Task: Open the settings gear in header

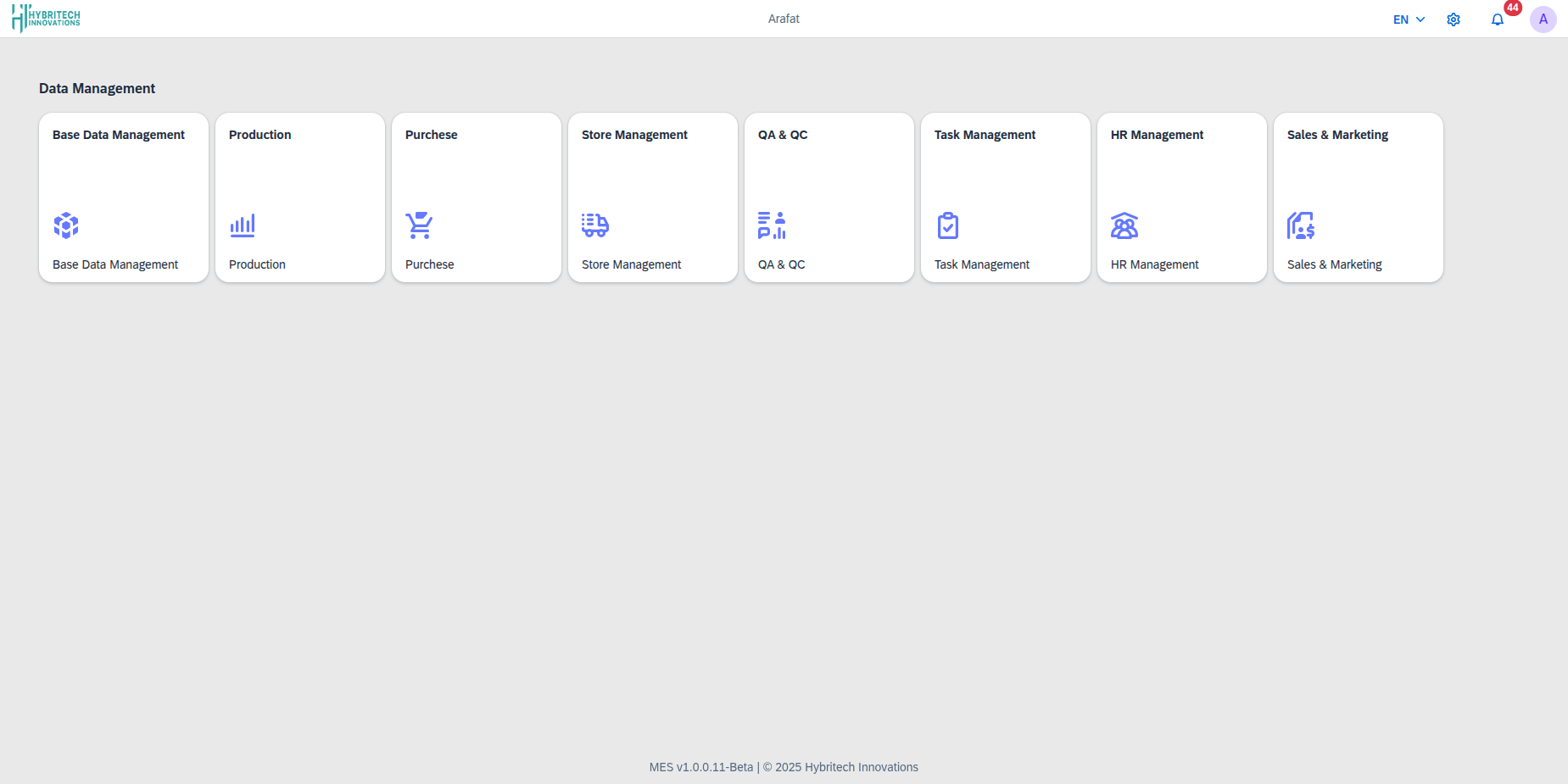Action: click(x=1454, y=19)
